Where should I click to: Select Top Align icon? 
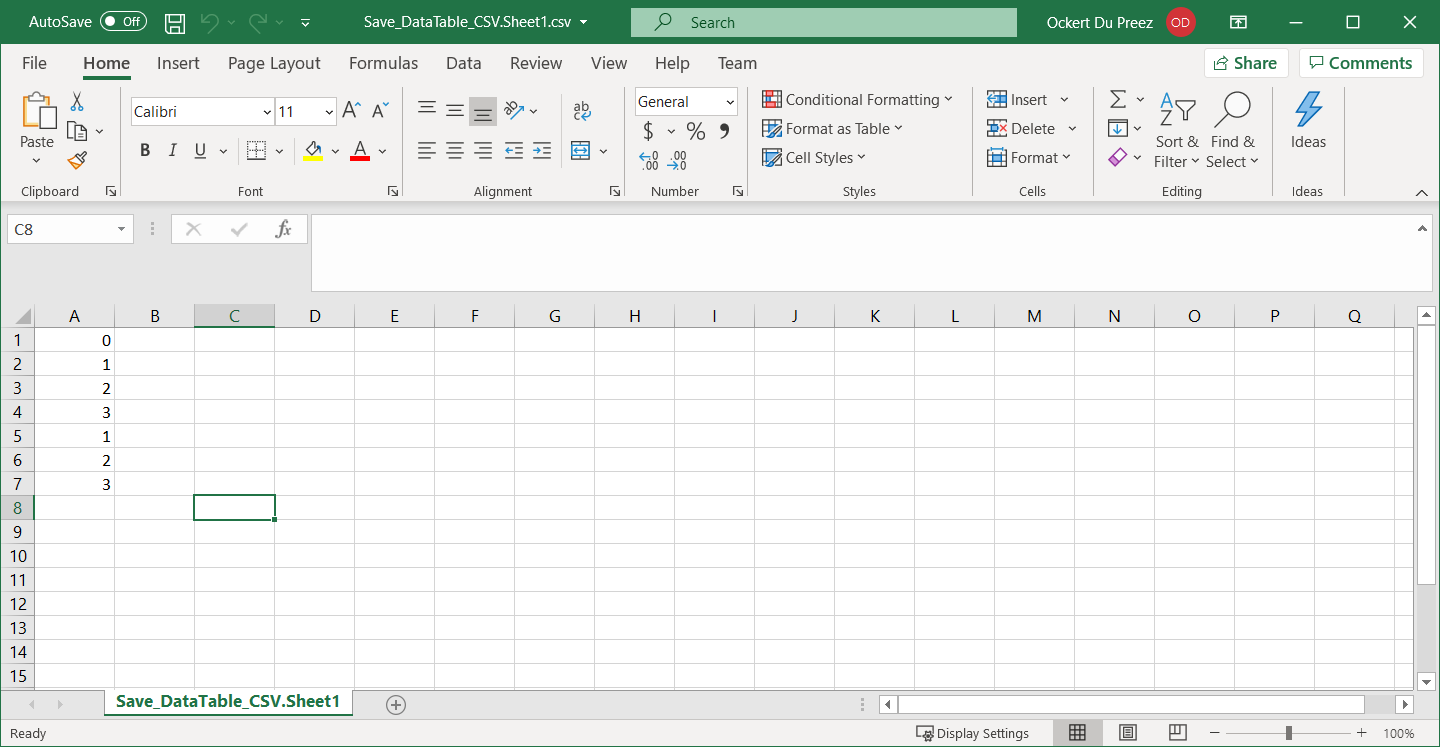tap(427, 110)
